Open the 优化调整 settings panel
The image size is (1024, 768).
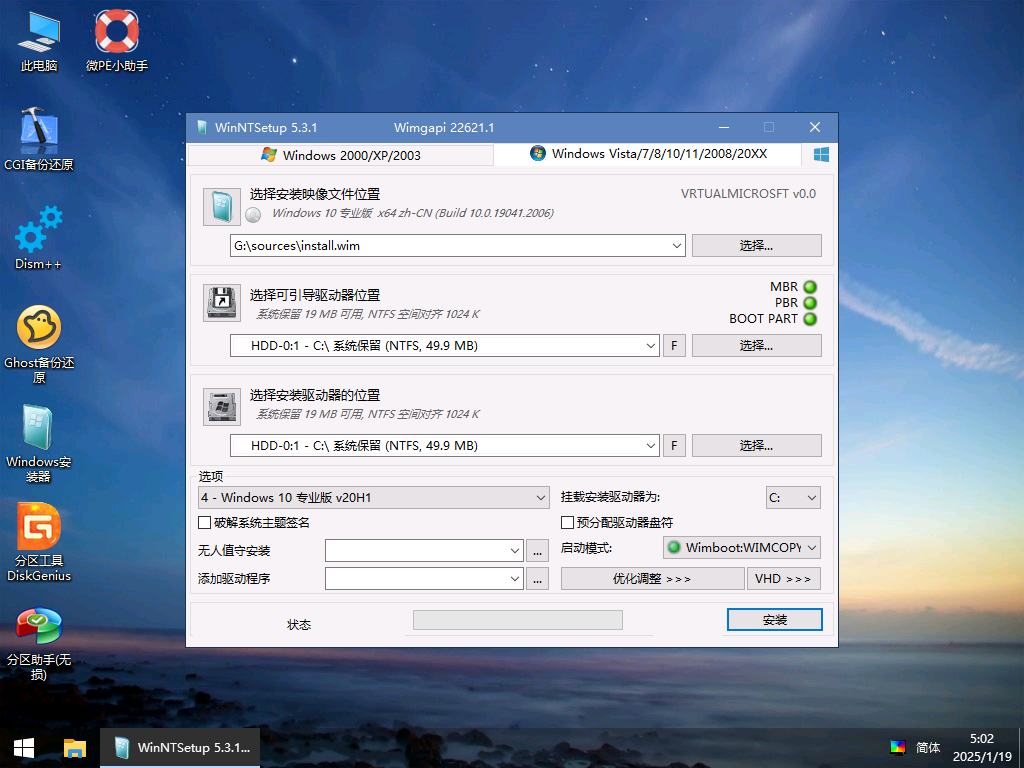coord(651,578)
